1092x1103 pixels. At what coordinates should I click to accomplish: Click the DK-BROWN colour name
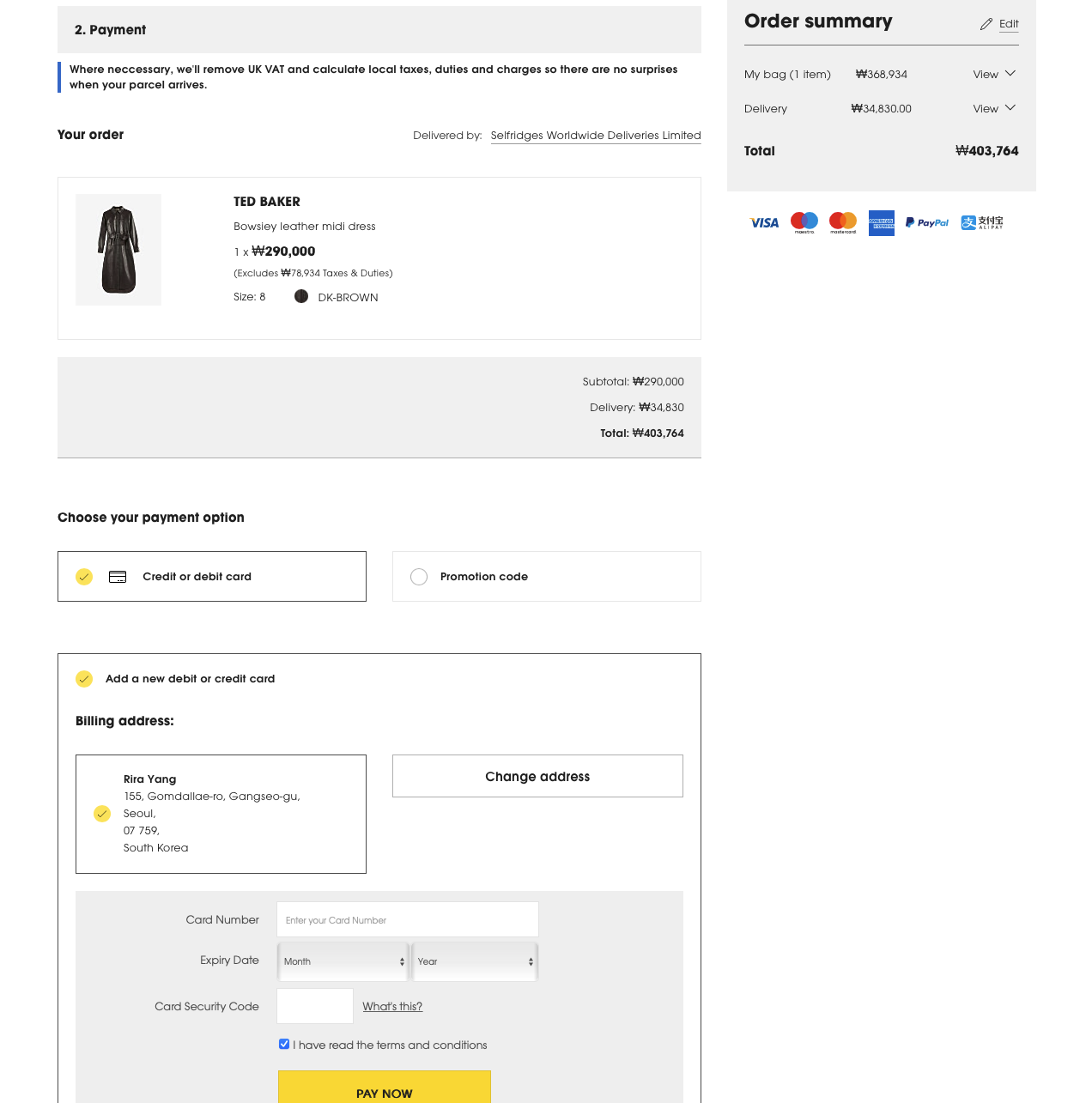click(x=348, y=298)
